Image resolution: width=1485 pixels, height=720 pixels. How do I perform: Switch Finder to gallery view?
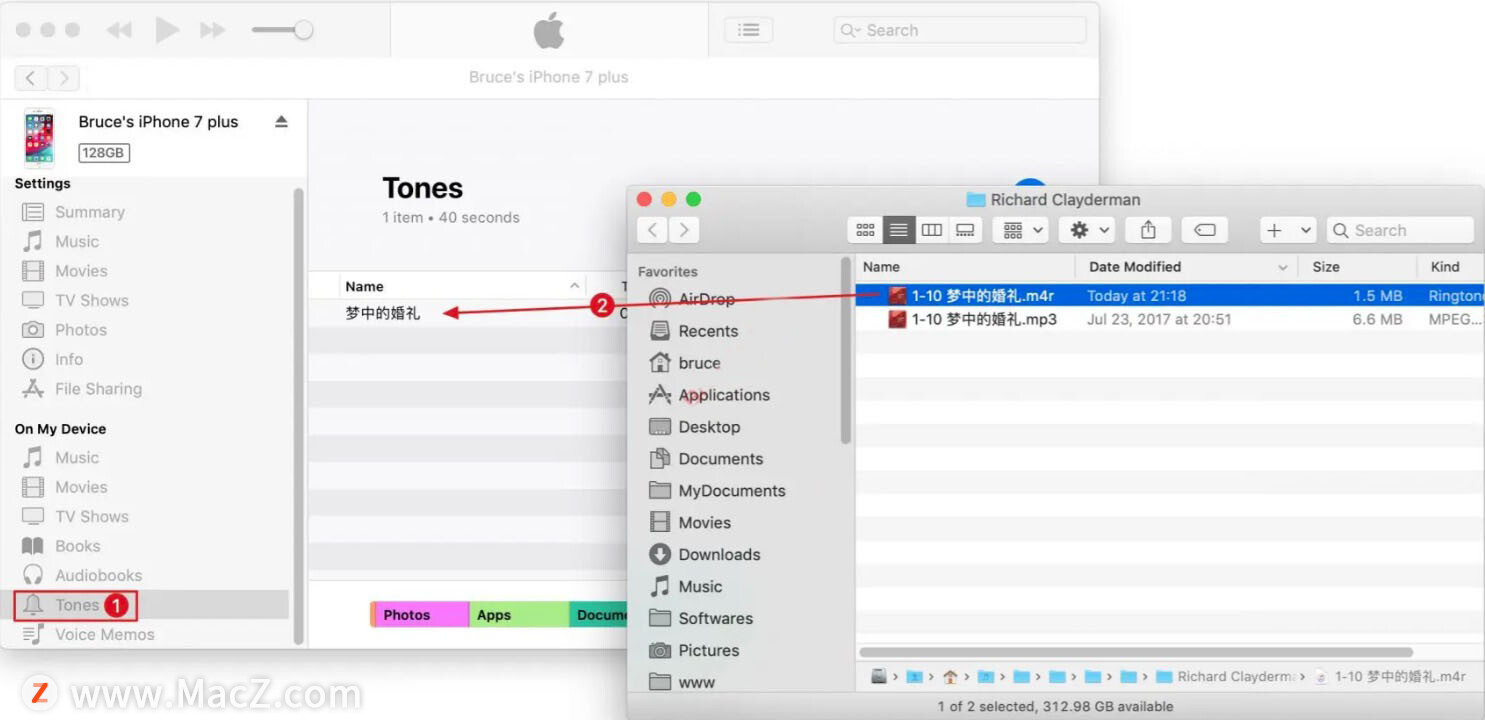pyautogui.click(x=964, y=230)
